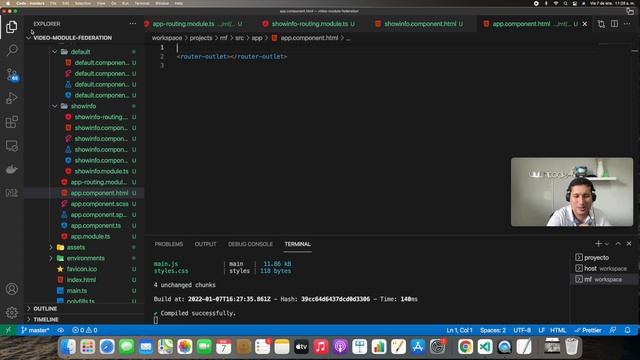Click the app.component.html breadcrumb segment
640x360 pixels.
pyautogui.click(x=309, y=38)
